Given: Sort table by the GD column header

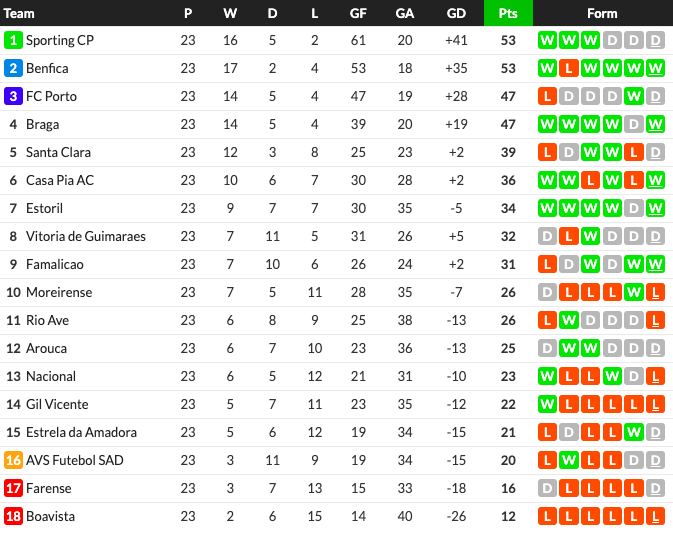Looking at the screenshot, I should tap(456, 13).
